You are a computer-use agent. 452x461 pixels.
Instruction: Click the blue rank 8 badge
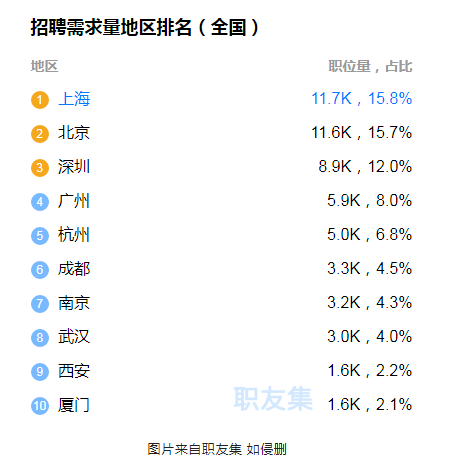coord(40,338)
